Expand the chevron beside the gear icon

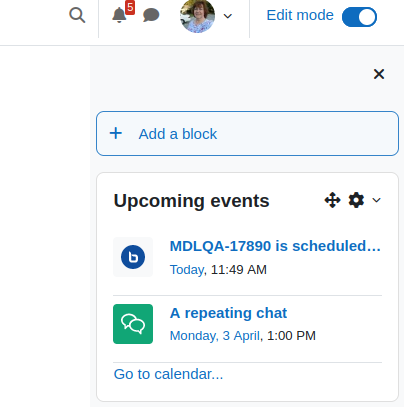(x=376, y=200)
